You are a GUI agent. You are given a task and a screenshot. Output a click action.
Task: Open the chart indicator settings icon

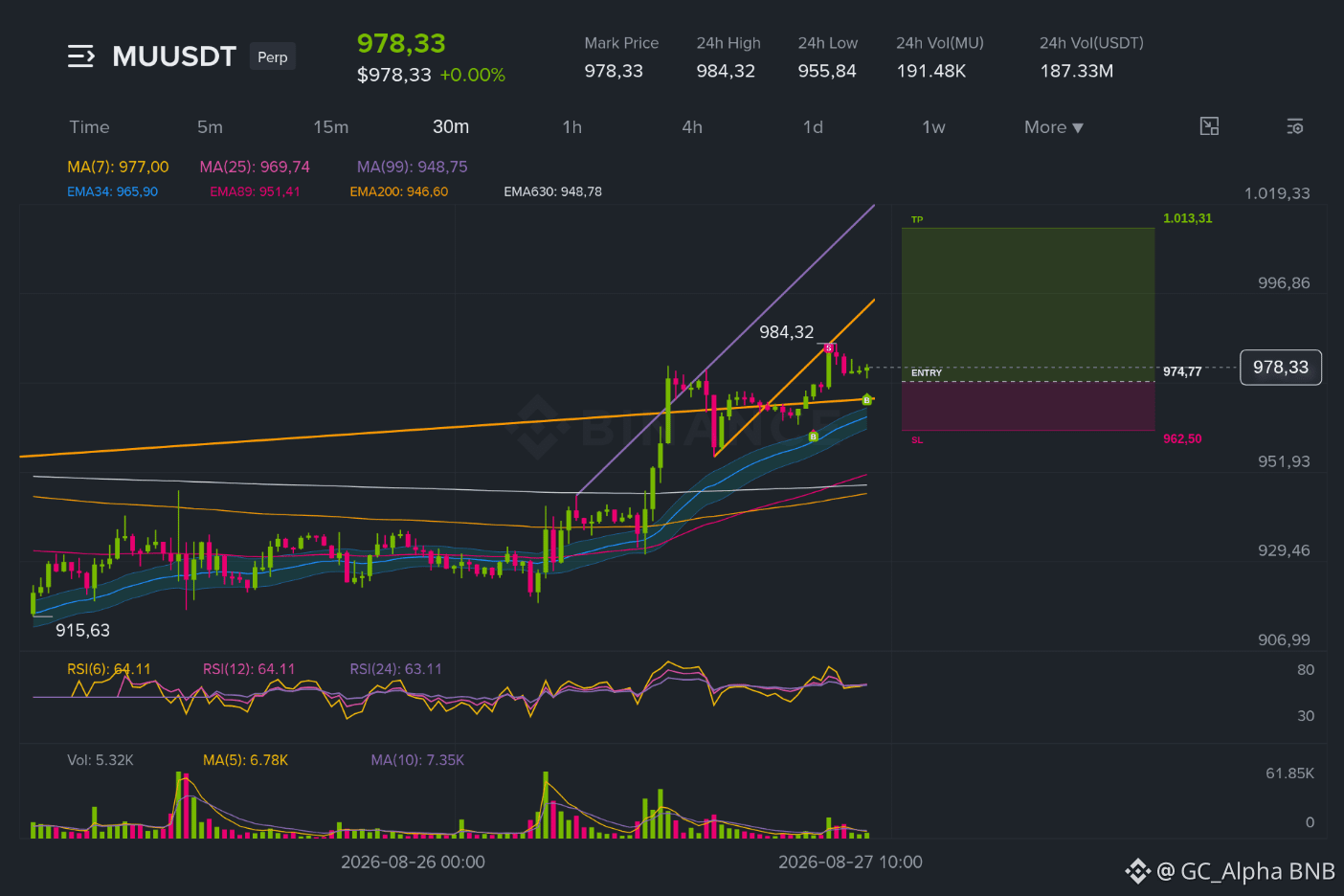coord(1295,126)
